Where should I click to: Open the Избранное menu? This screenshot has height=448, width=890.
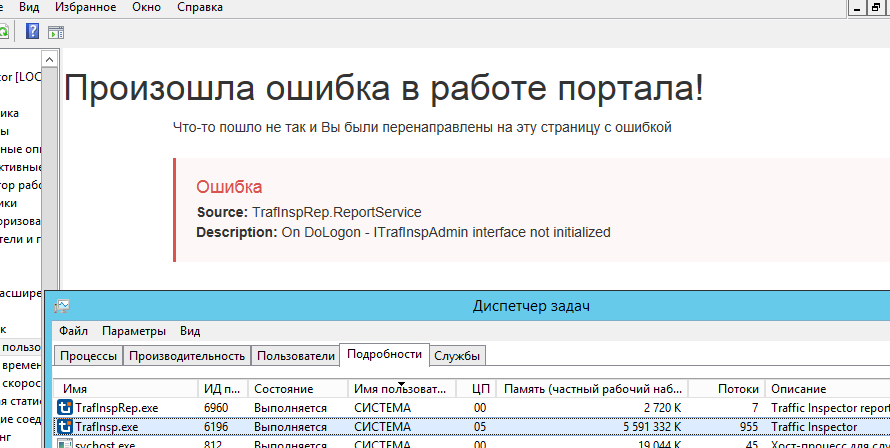[86, 7]
